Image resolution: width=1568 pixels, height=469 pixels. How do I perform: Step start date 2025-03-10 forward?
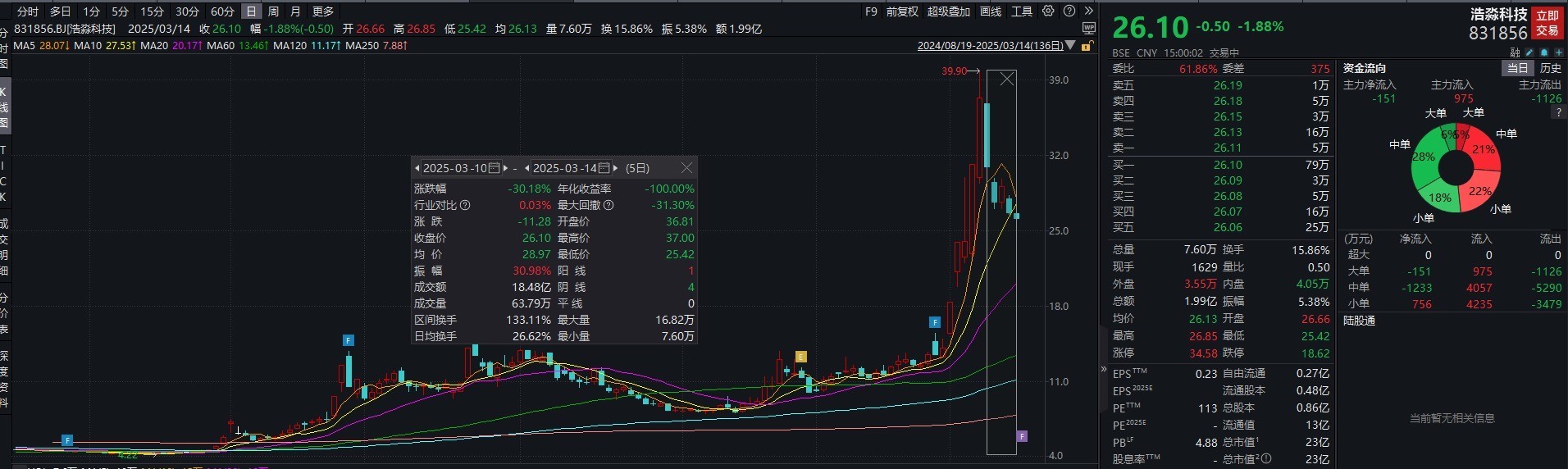(505, 168)
